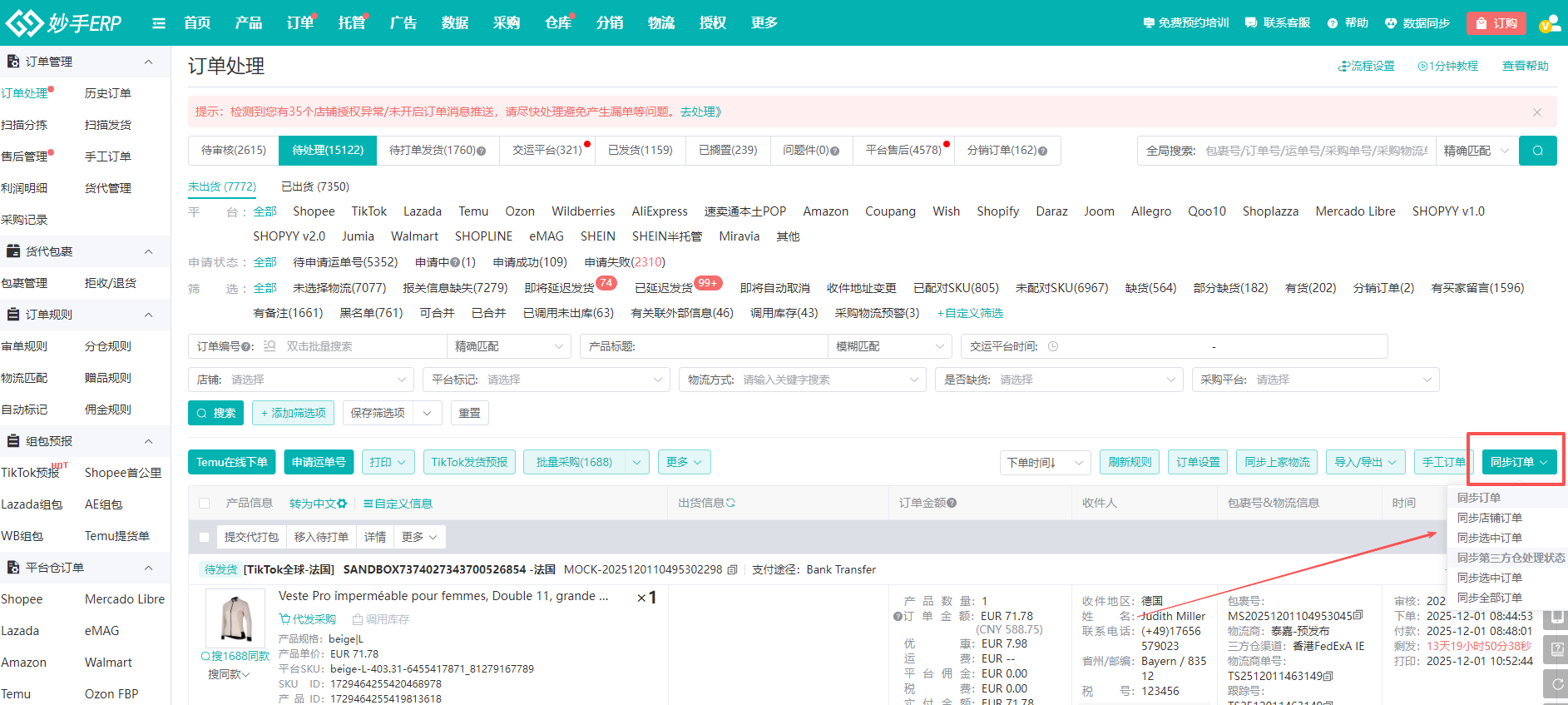This screenshot has width=1568, height=705.
Task: Collapse the 组包预报 sidebar section
Action: pos(148,441)
